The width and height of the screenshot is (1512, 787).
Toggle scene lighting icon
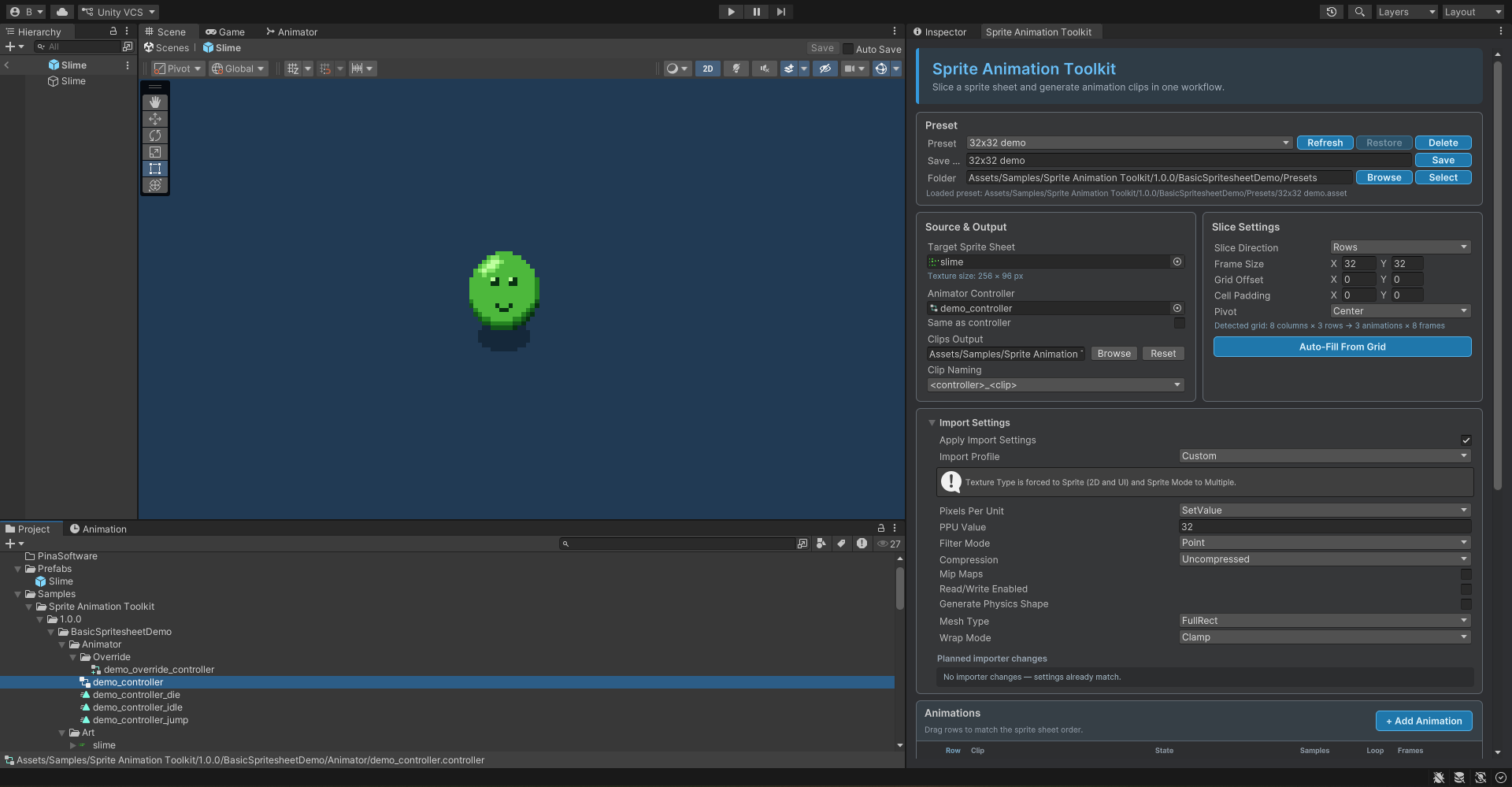(x=736, y=69)
